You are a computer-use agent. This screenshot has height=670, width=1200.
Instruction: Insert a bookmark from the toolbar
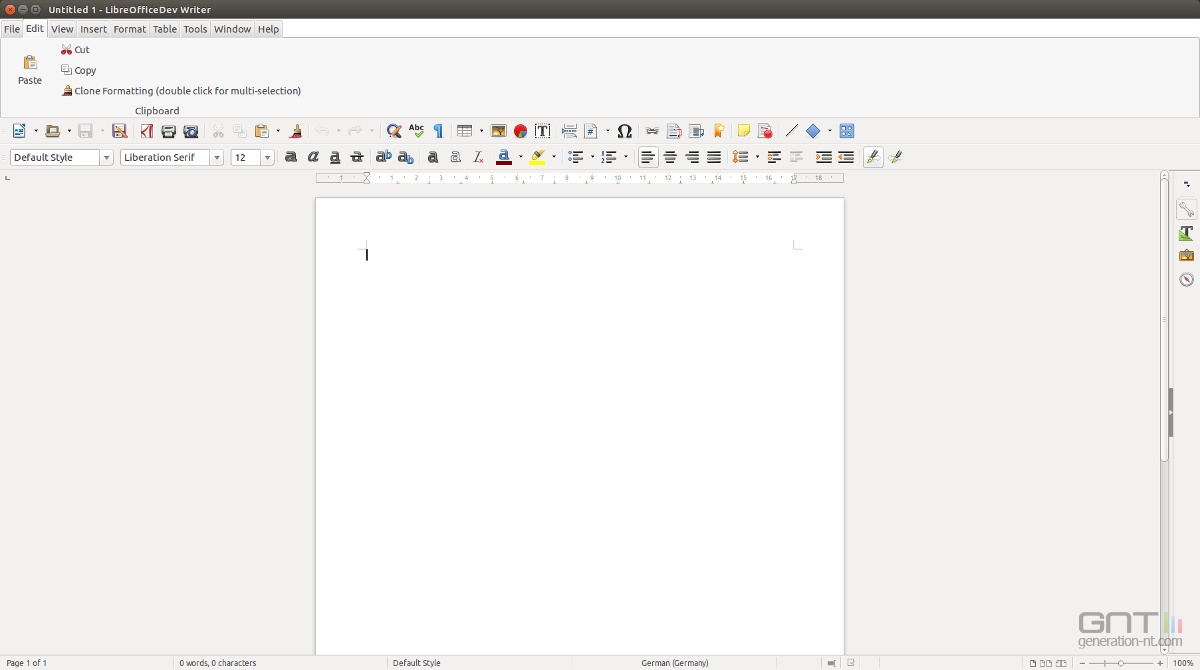(x=718, y=131)
